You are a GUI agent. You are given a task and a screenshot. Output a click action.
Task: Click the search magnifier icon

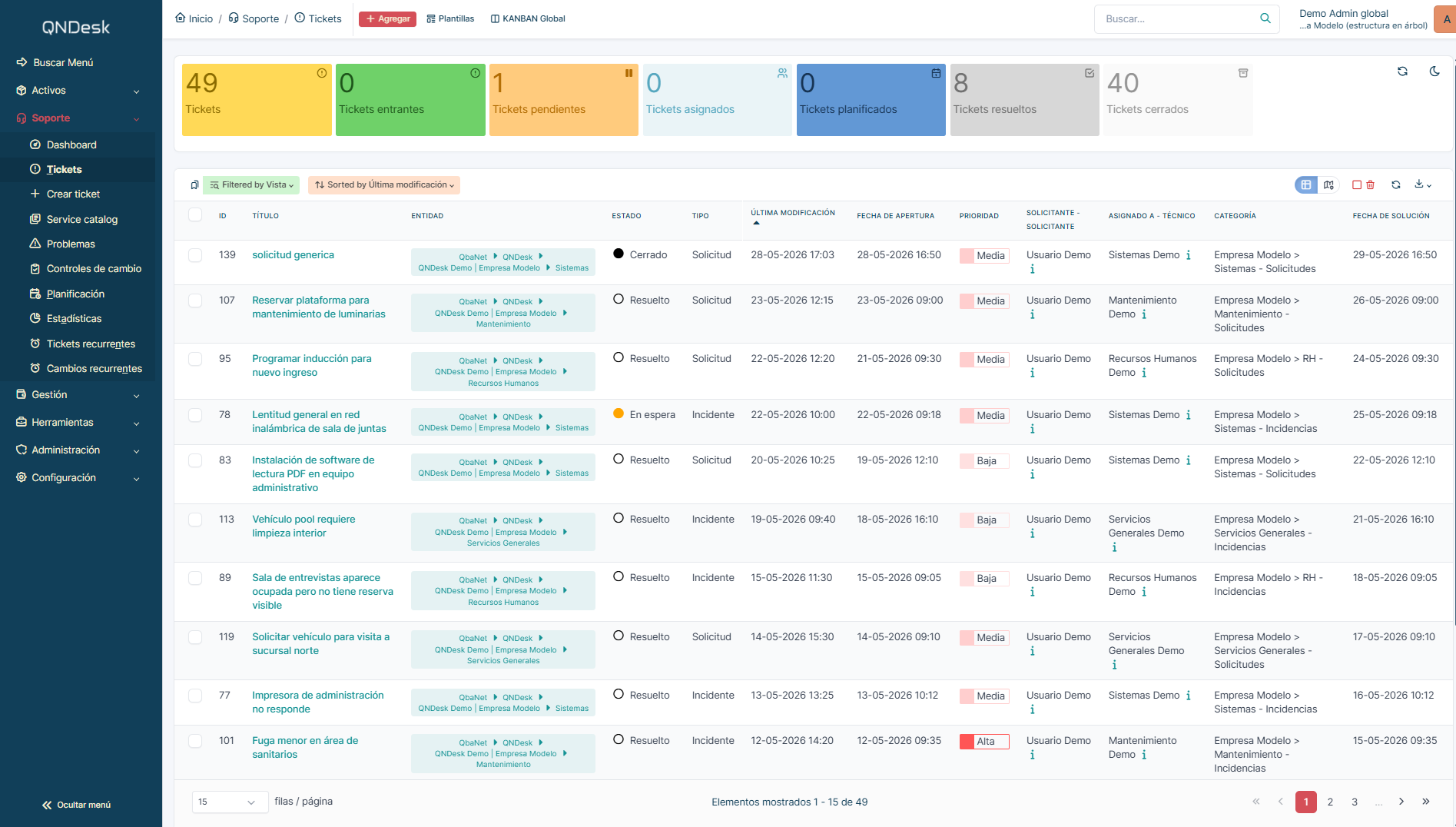(1265, 18)
